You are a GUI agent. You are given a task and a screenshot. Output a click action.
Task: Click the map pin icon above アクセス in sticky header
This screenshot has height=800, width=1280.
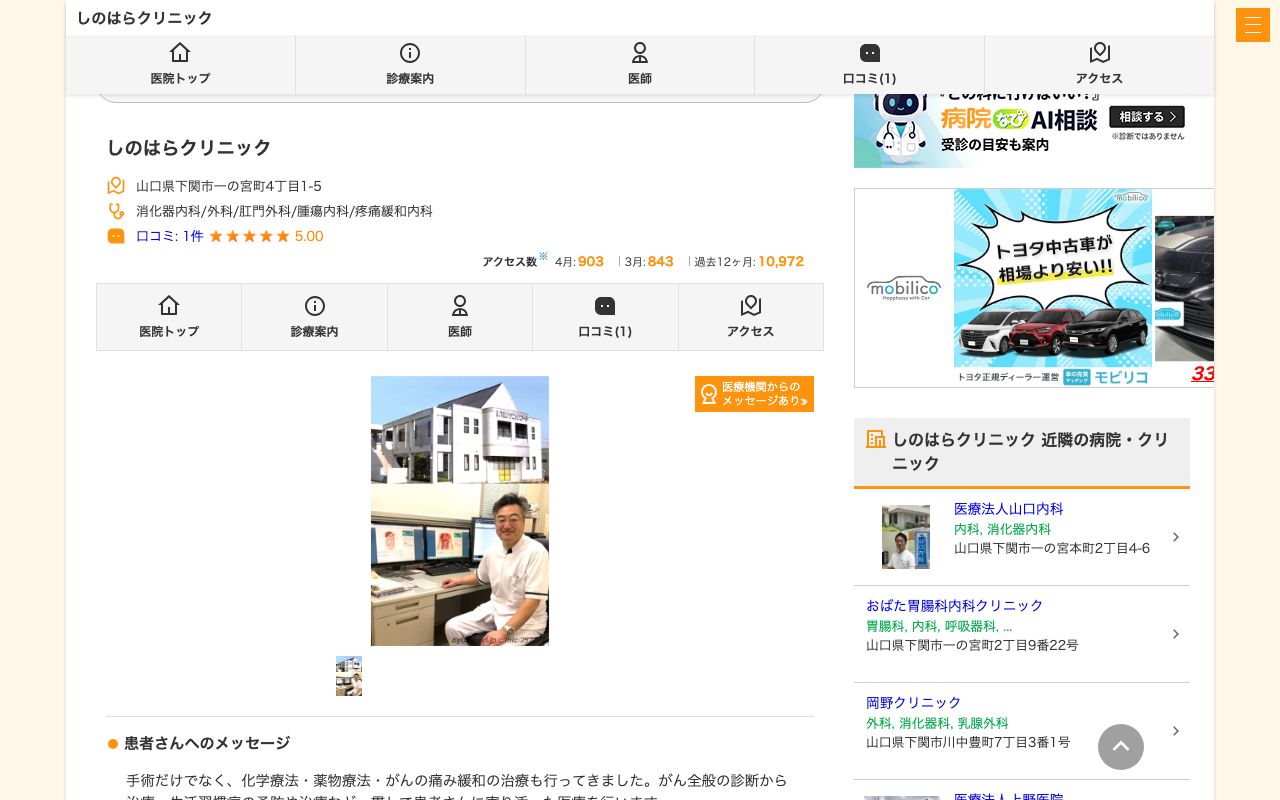[1100, 53]
